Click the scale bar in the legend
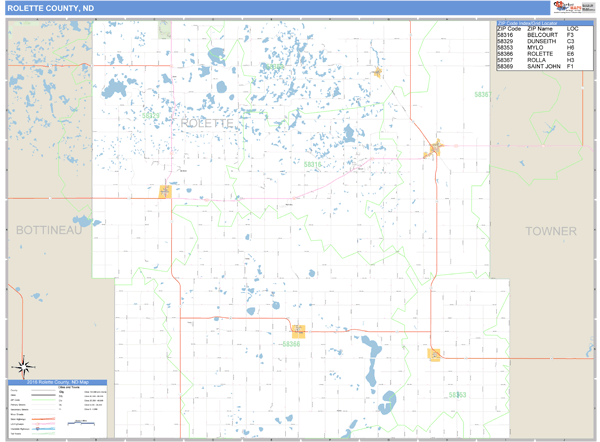The height and width of the screenshot is (442, 600). point(80,423)
